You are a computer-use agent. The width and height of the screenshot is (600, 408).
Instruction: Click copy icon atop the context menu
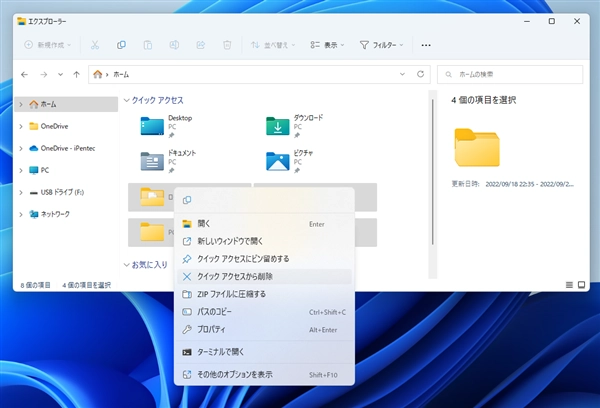(x=187, y=200)
